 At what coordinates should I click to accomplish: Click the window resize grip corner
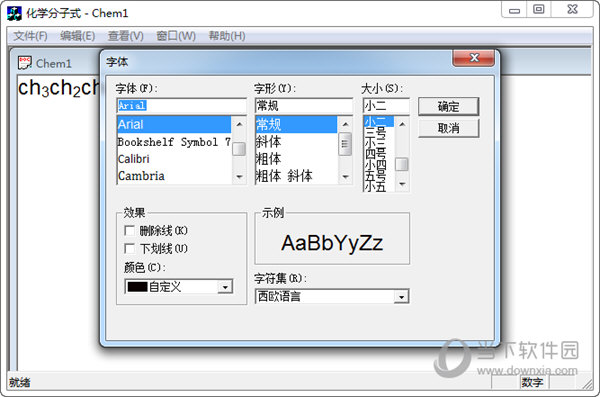coord(587,384)
